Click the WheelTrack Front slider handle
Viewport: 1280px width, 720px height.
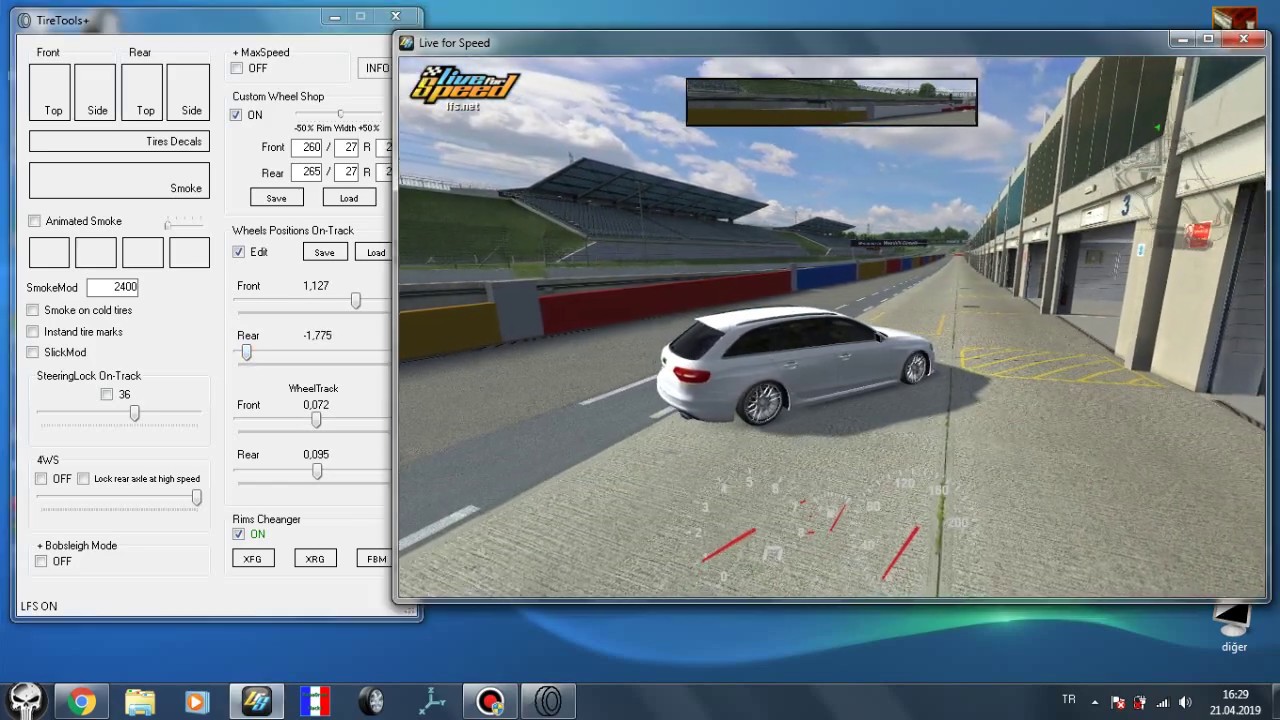point(316,421)
